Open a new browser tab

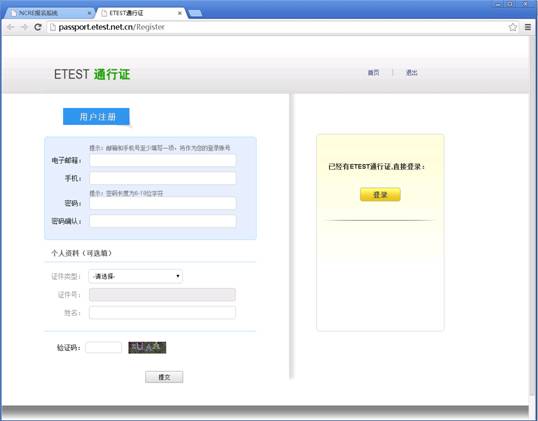(x=195, y=13)
